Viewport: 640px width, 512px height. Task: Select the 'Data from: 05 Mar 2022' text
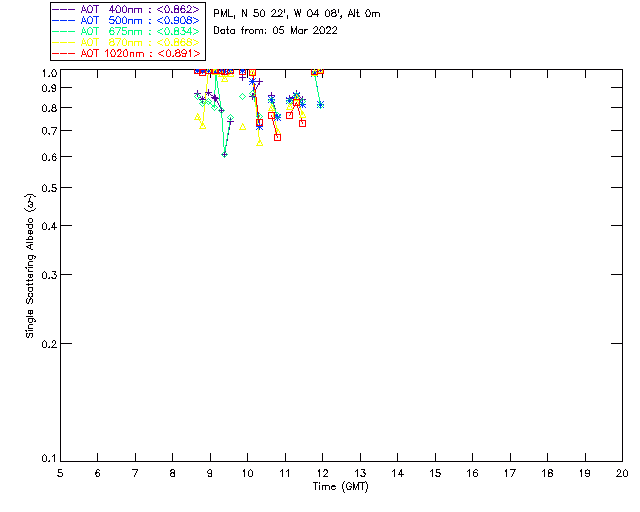(275, 30)
